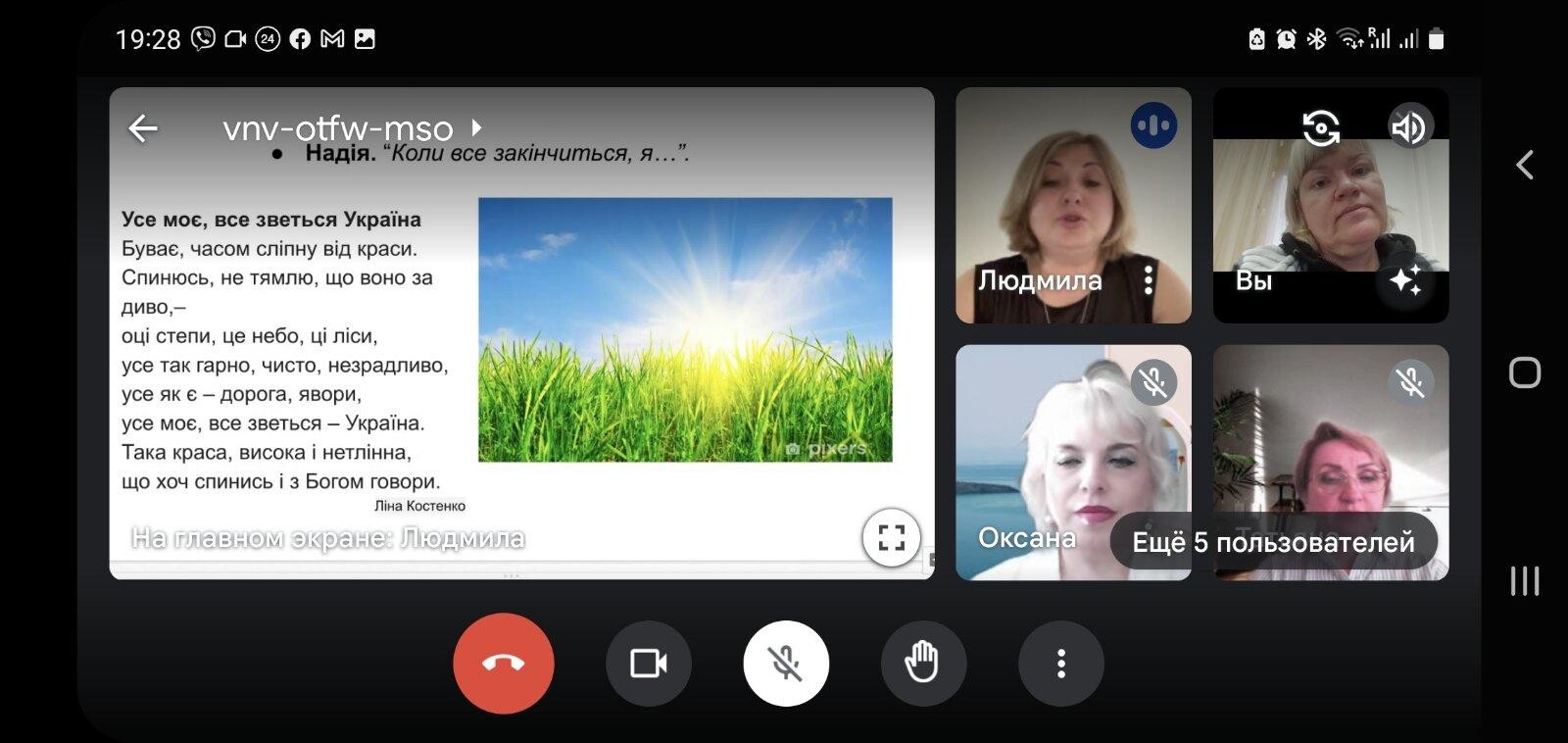
Task: Show the 5 more participants
Action: pos(1273,542)
